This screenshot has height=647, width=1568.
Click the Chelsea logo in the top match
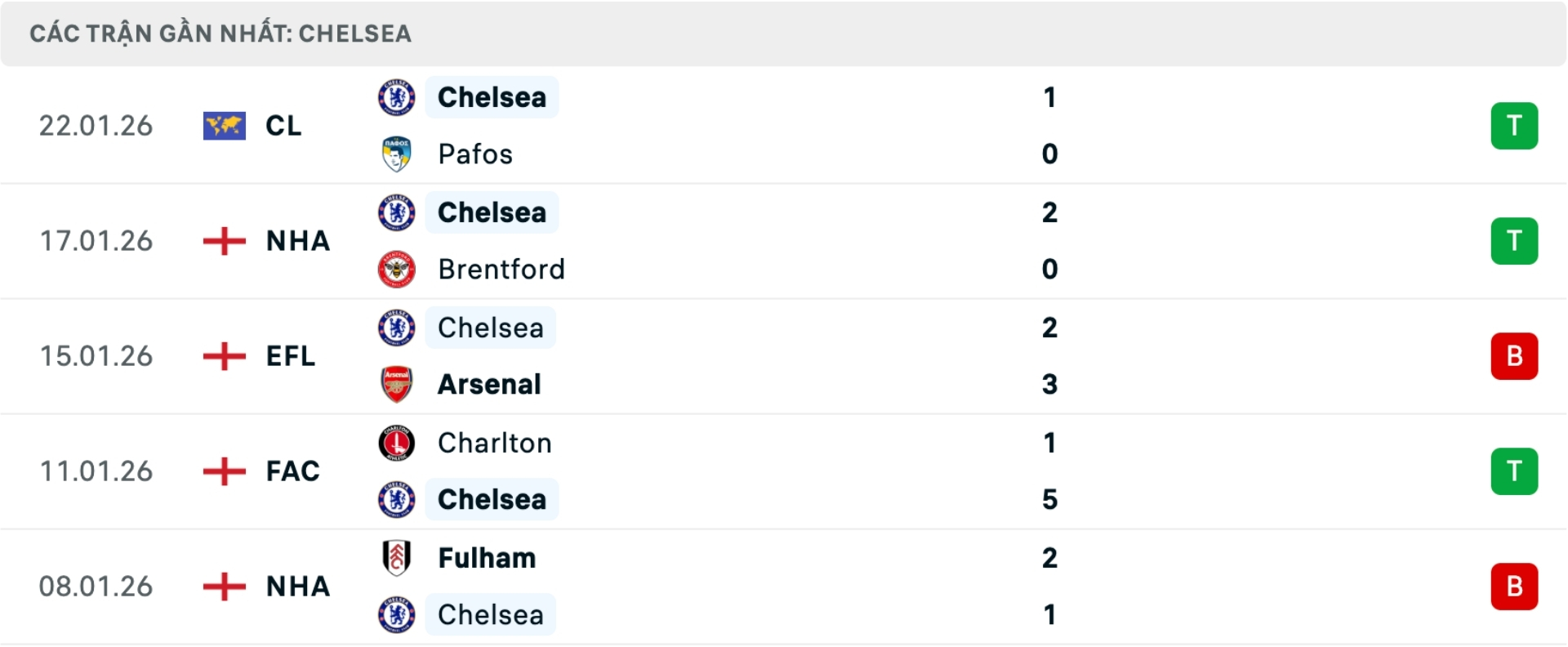[397, 96]
